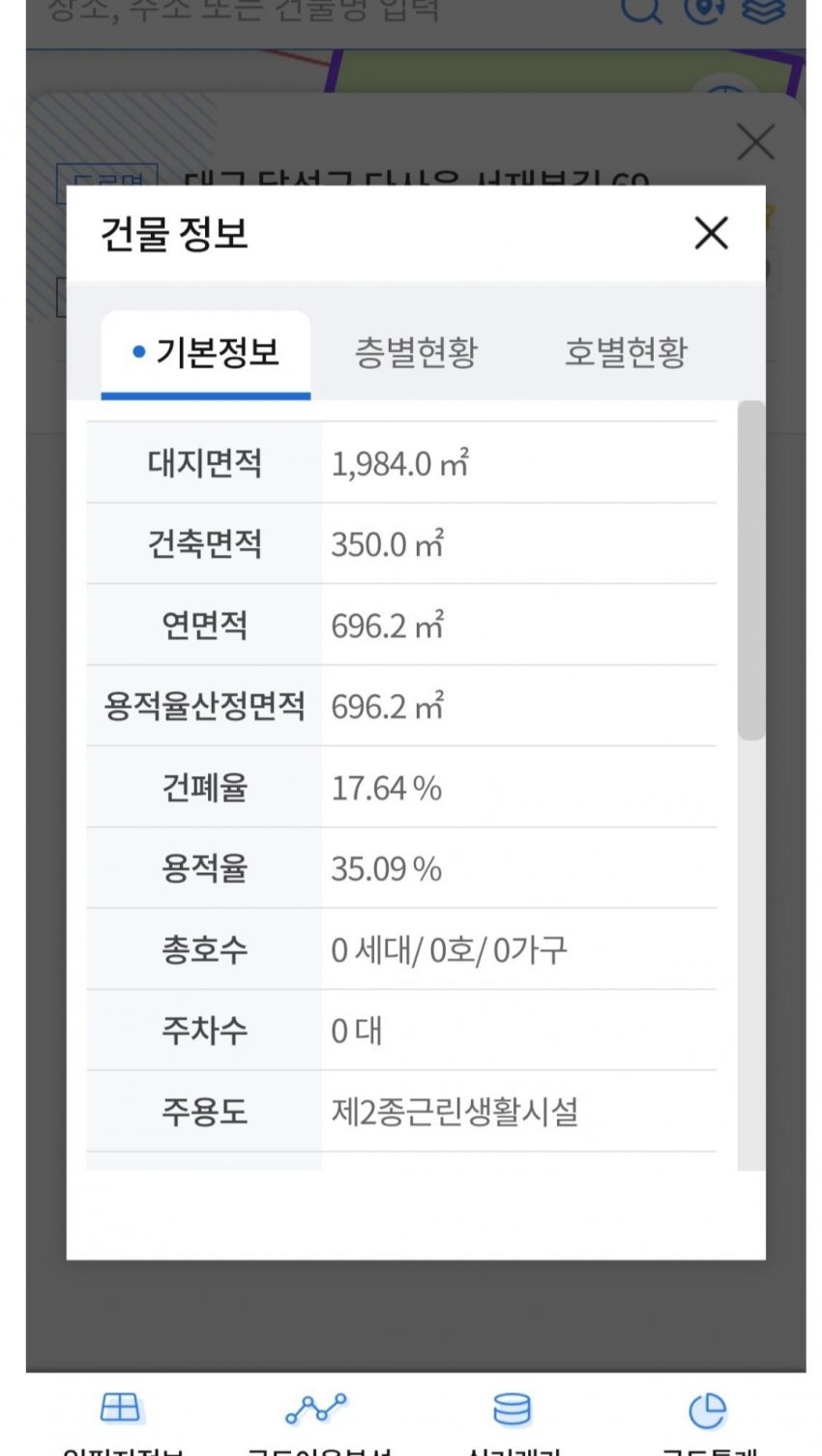The height and width of the screenshot is (1456, 822).
Task: Select the 주용도 value 제2종근린생활시설
Action: [455, 1112]
